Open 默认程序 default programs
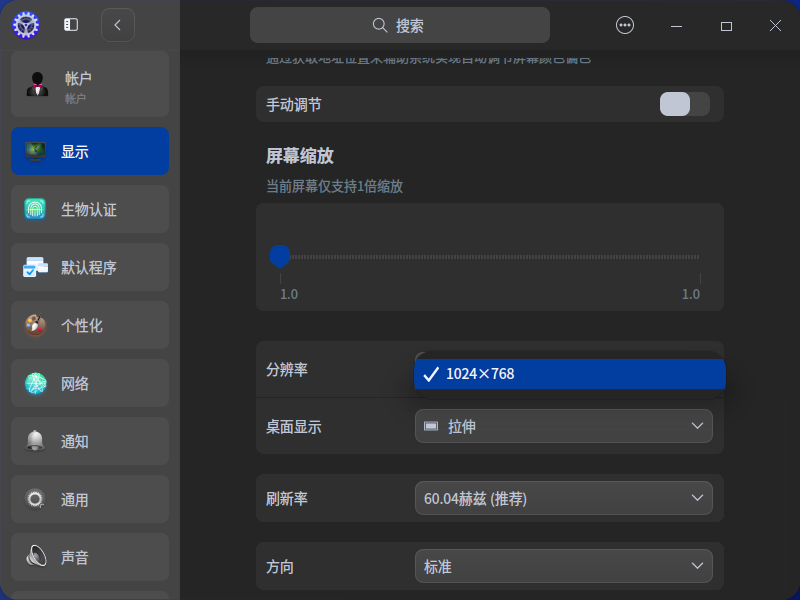The image size is (800, 600). click(x=90, y=267)
